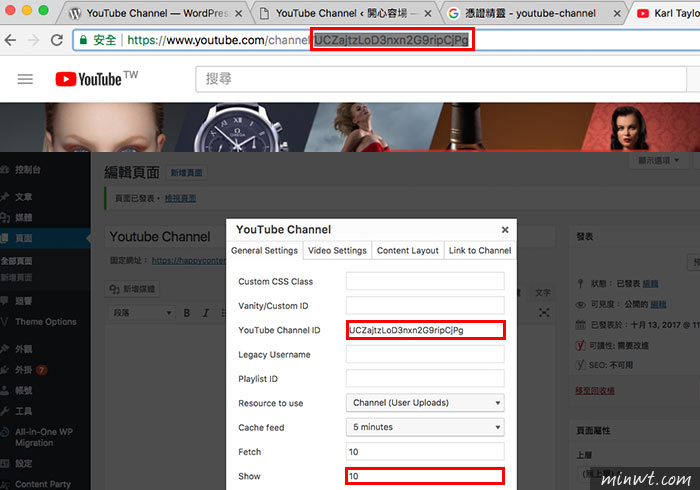700x490 pixels.
Task: Click the browser back arrow
Action: coord(10,40)
